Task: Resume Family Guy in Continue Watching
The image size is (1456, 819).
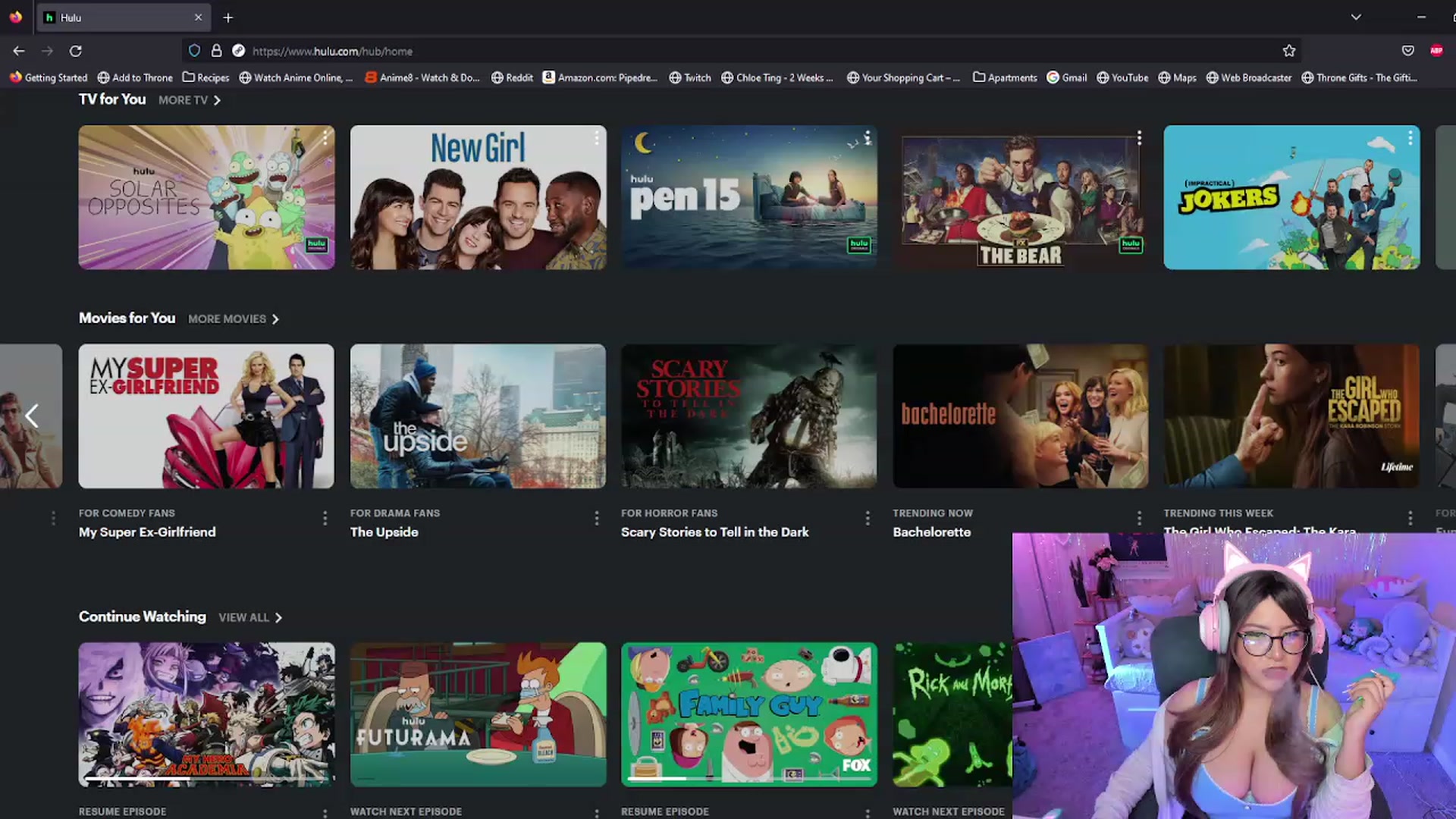Action: point(749,714)
